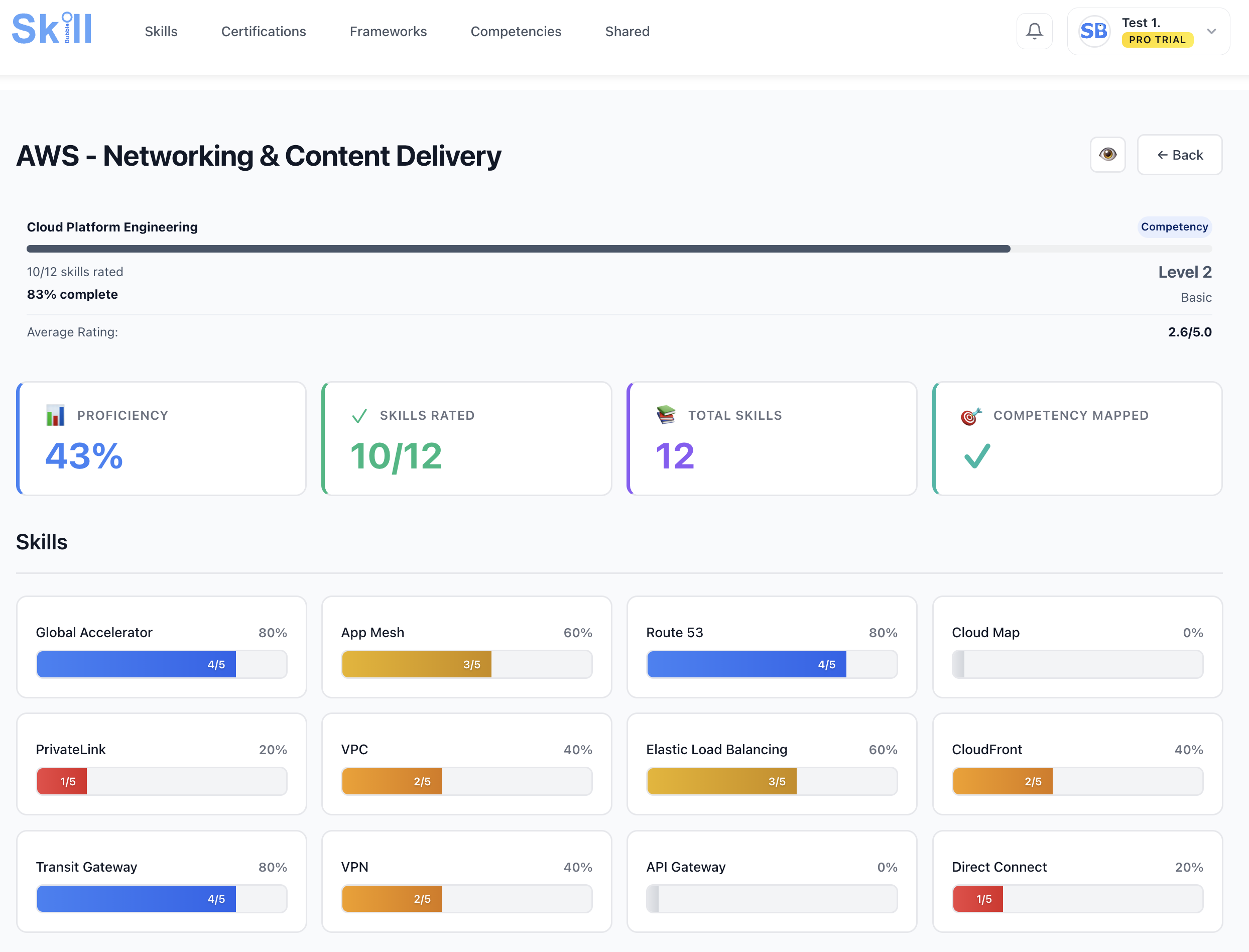This screenshot has height=952, width=1249.
Task: Click the Transit Gateway rating bar
Action: (x=162, y=899)
